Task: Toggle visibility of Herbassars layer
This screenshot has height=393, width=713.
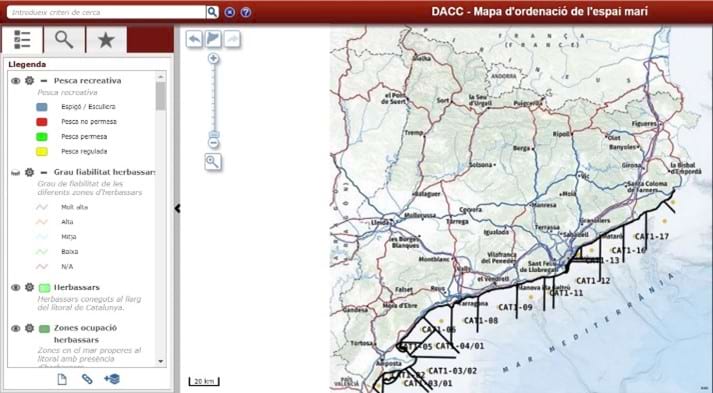Action: point(16,287)
